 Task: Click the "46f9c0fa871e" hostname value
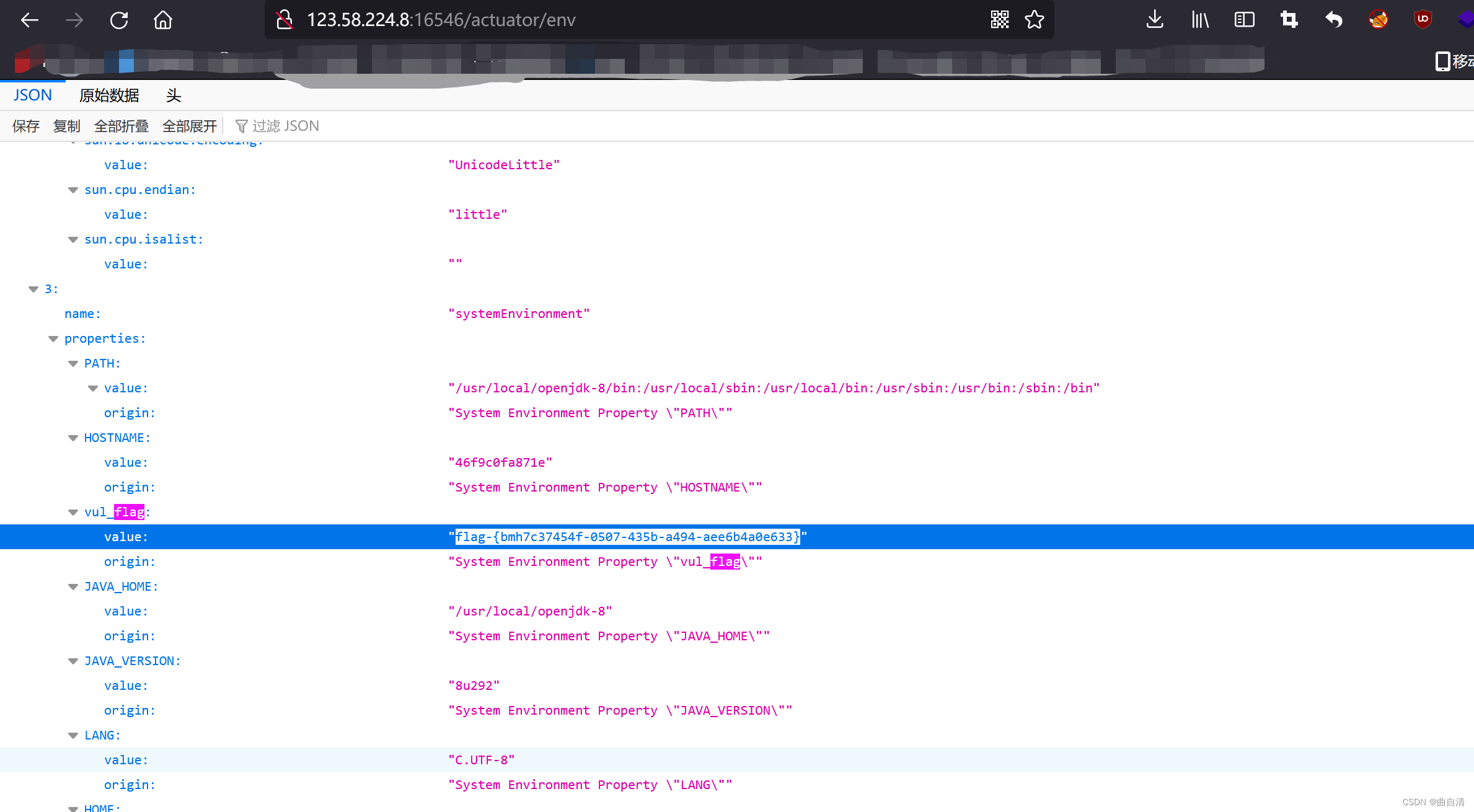500,462
